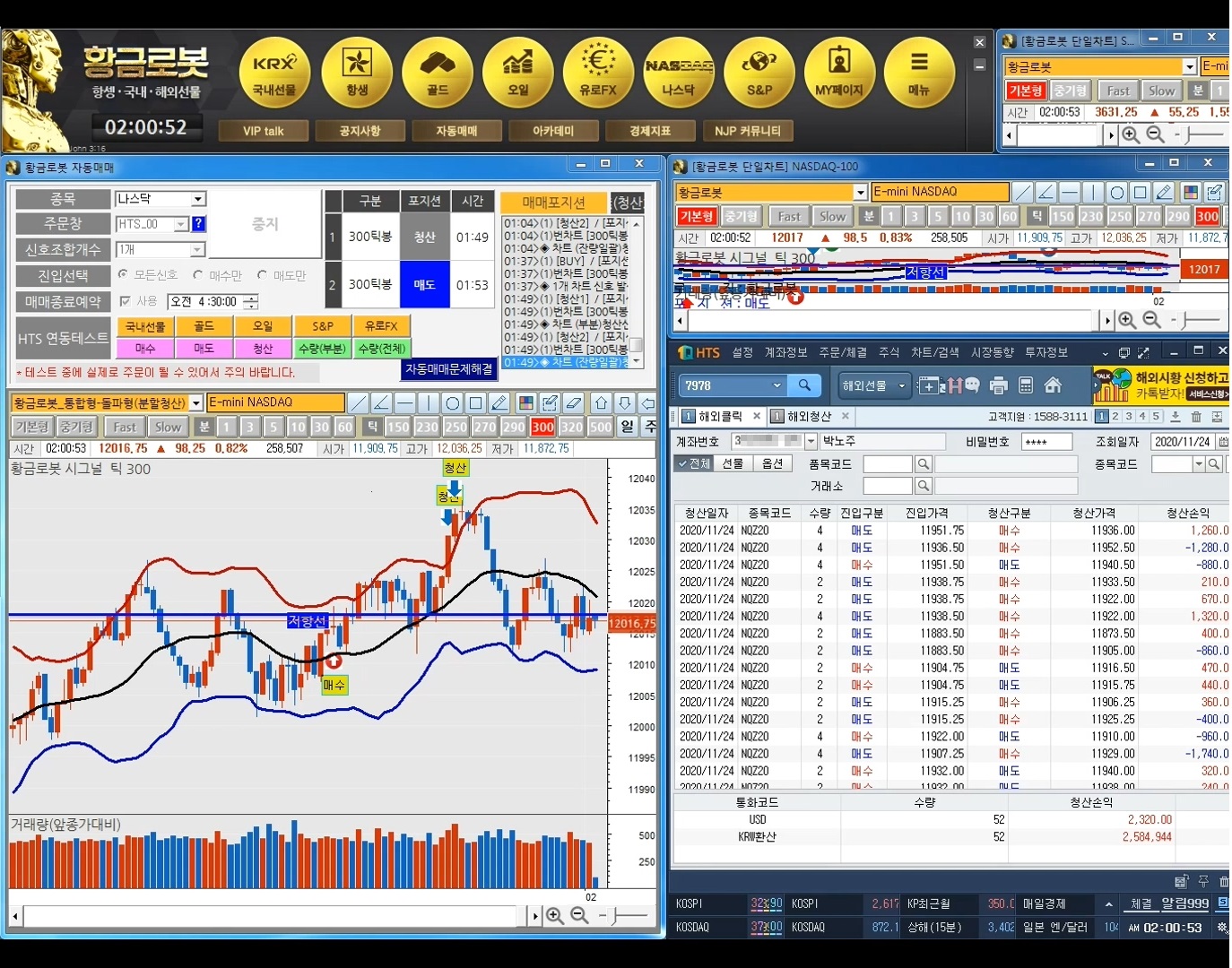Click the calculator icon in HTS toolbar
Viewport: 1232px width, 968px height.
point(1026,385)
